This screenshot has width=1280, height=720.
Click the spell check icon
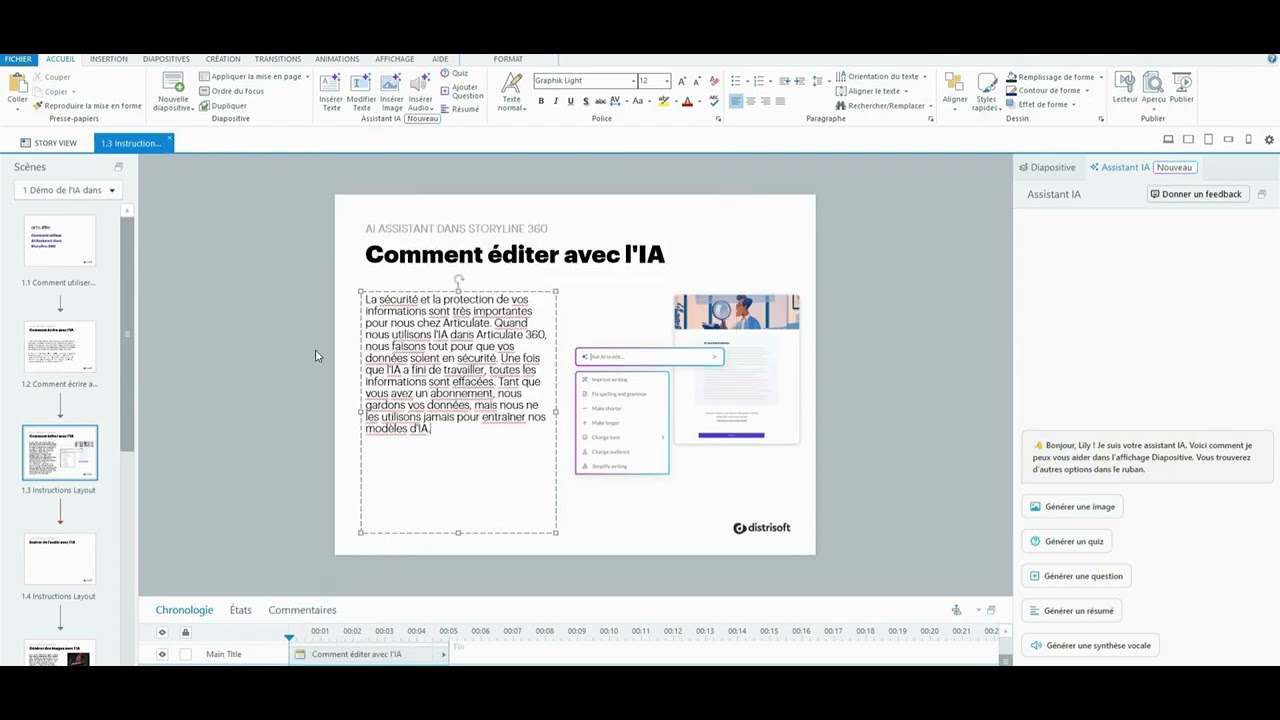(x=714, y=101)
